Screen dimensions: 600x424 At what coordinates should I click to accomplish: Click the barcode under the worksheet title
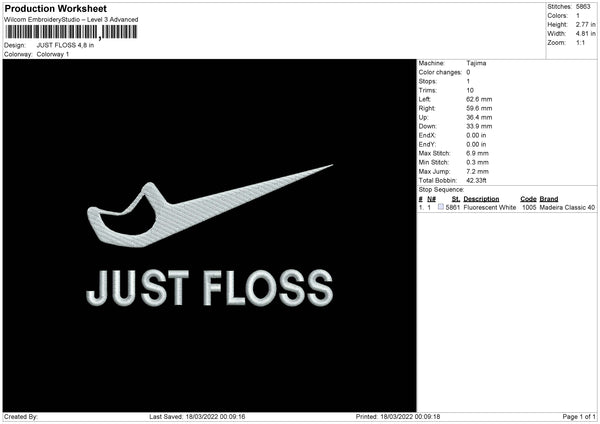70,32
